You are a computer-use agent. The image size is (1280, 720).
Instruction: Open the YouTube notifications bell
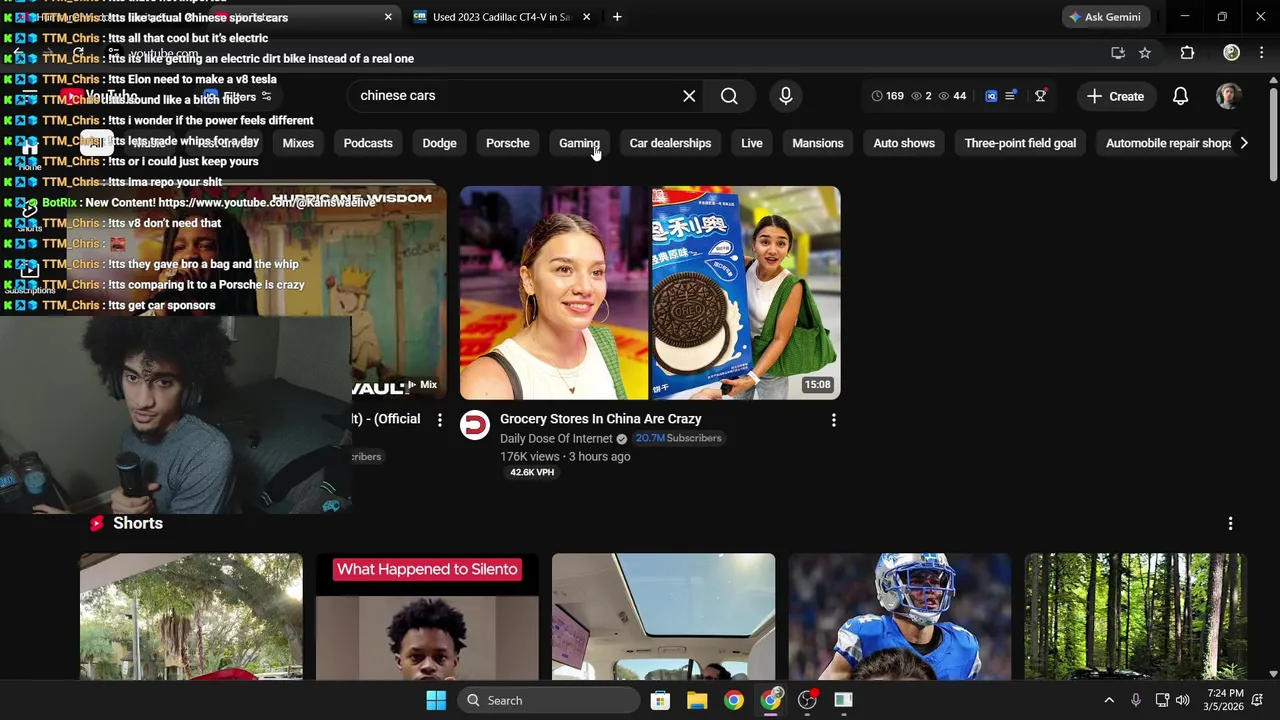(1181, 96)
